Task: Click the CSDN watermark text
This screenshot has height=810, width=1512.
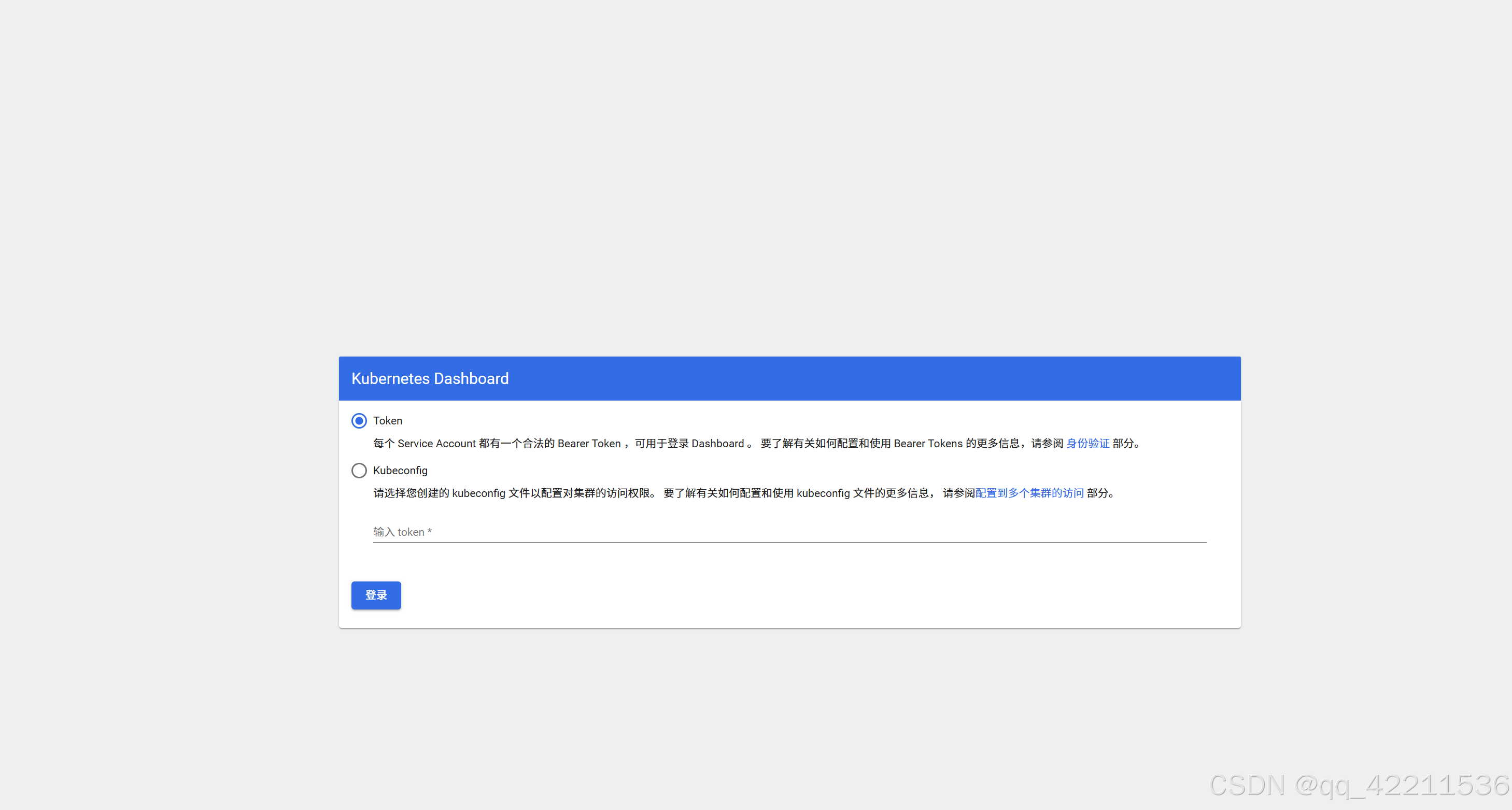Action: 1358,785
